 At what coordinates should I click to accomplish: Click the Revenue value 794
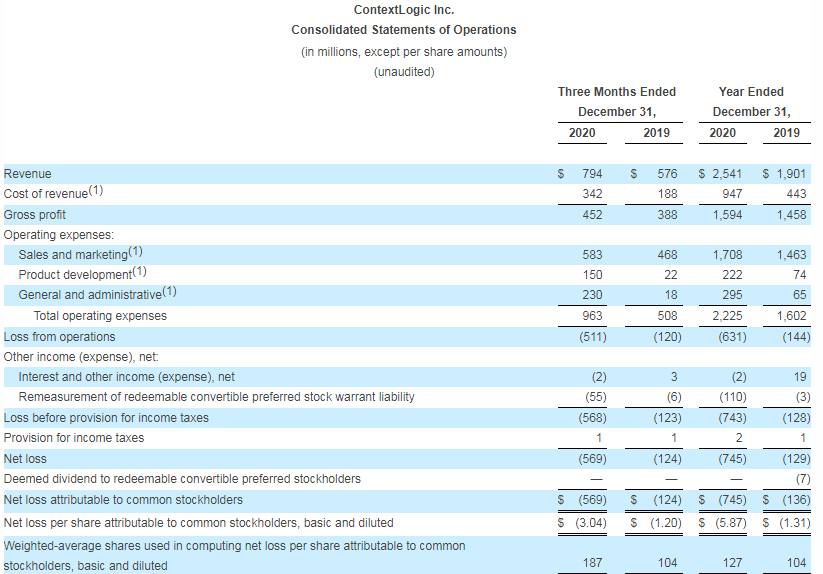(592, 174)
